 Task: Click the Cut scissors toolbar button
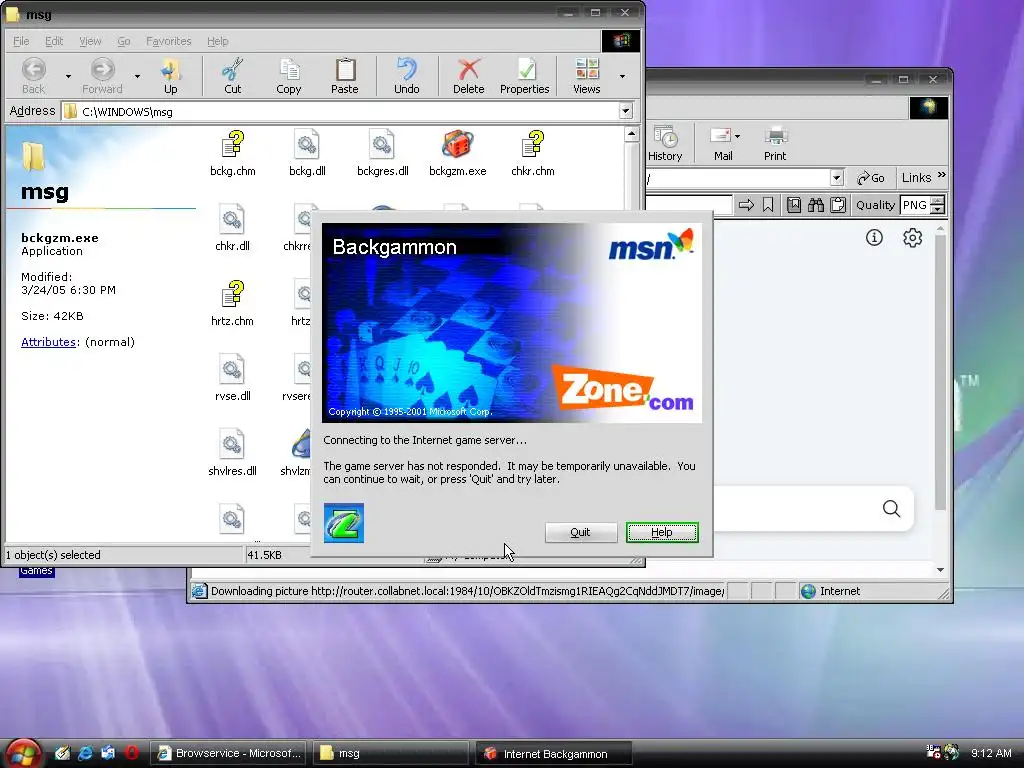pyautogui.click(x=232, y=76)
